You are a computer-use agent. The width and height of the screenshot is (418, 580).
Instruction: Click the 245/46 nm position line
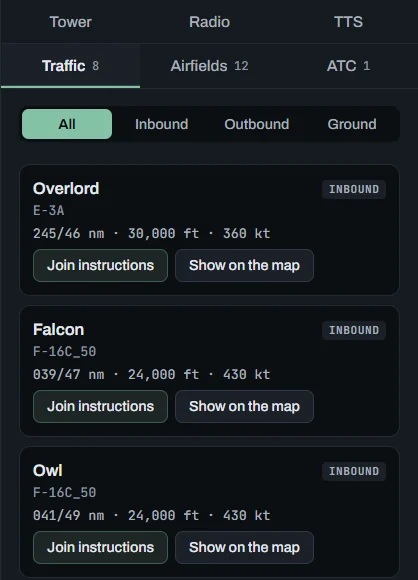(x=152, y=233)
